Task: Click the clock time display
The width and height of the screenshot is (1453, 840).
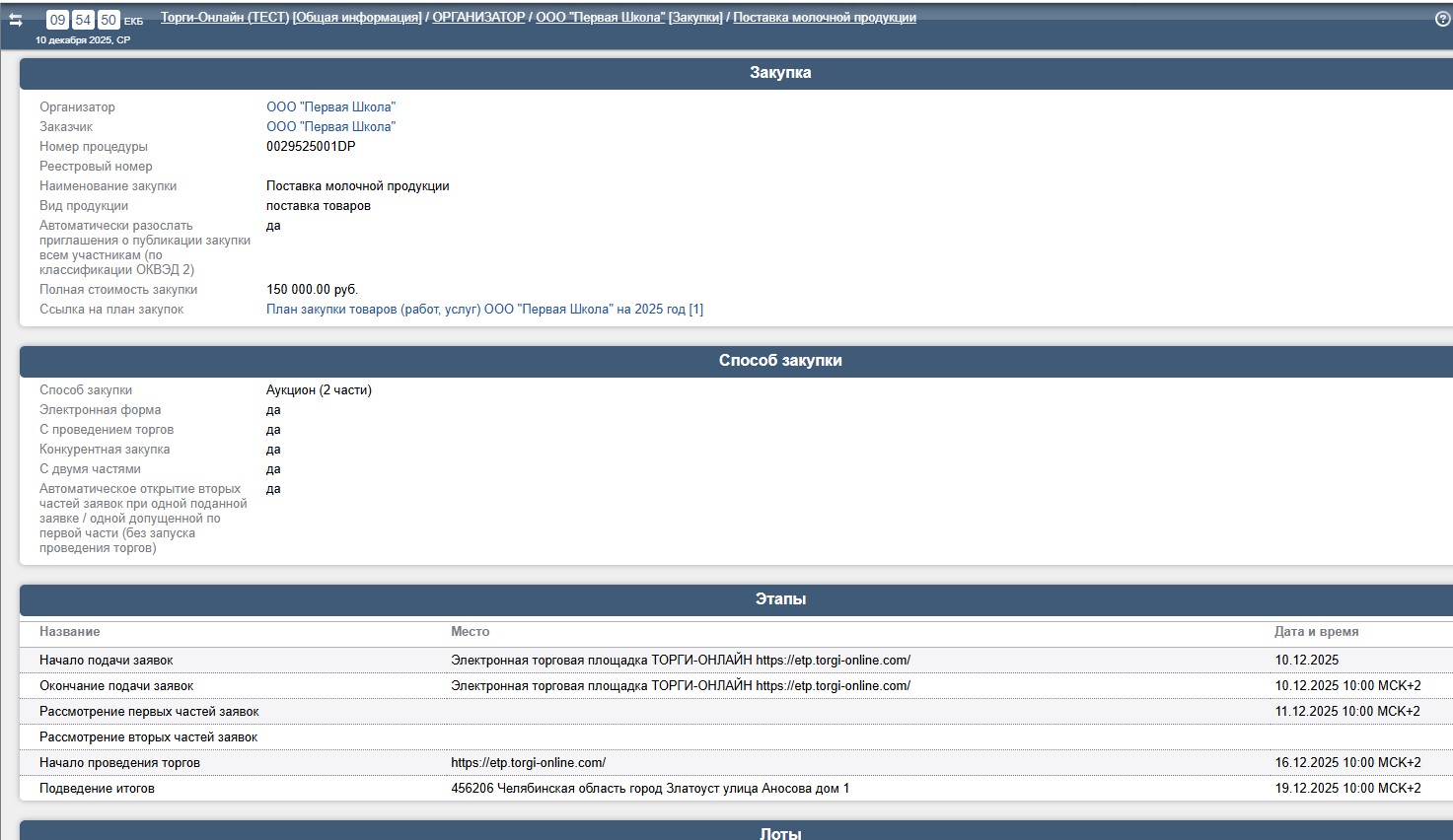Action: (83, 20)
